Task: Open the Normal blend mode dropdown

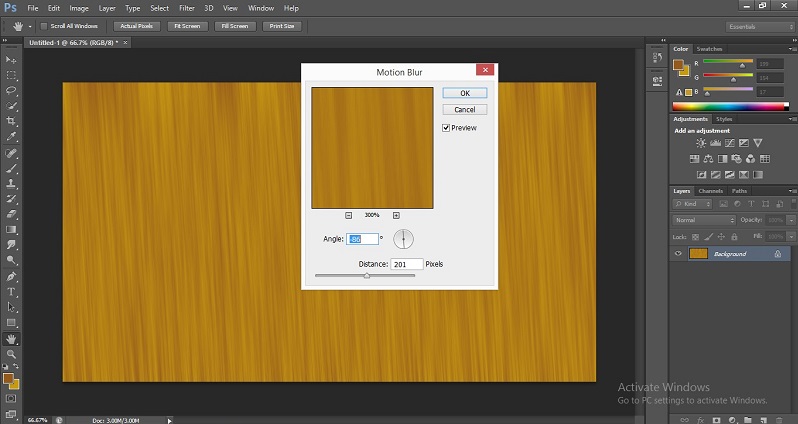Action: pos(704,220)
